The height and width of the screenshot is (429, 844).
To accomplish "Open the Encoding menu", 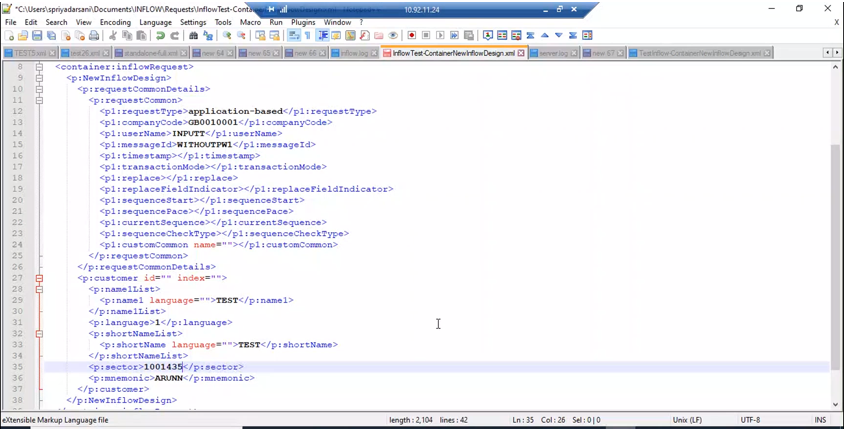I will 115,22.
